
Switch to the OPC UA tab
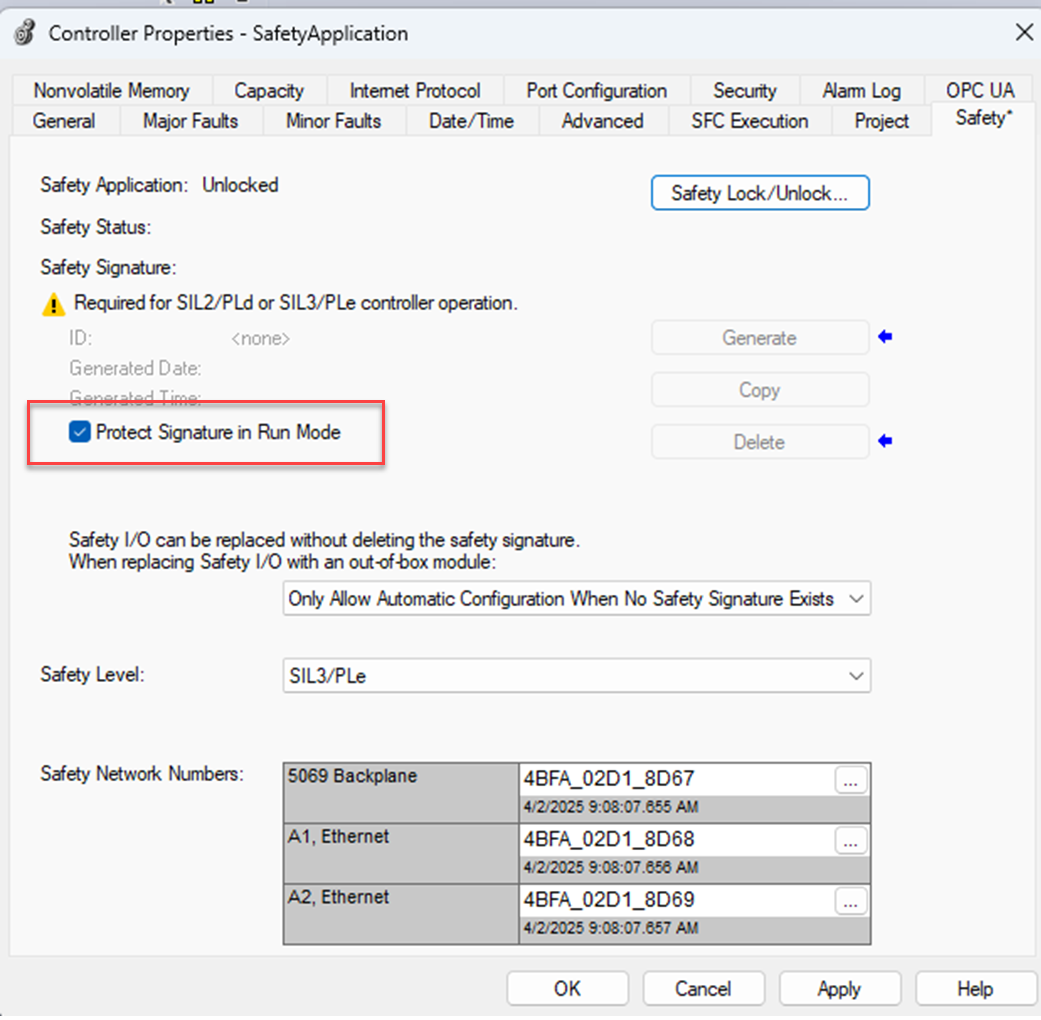tap(979, 90)
